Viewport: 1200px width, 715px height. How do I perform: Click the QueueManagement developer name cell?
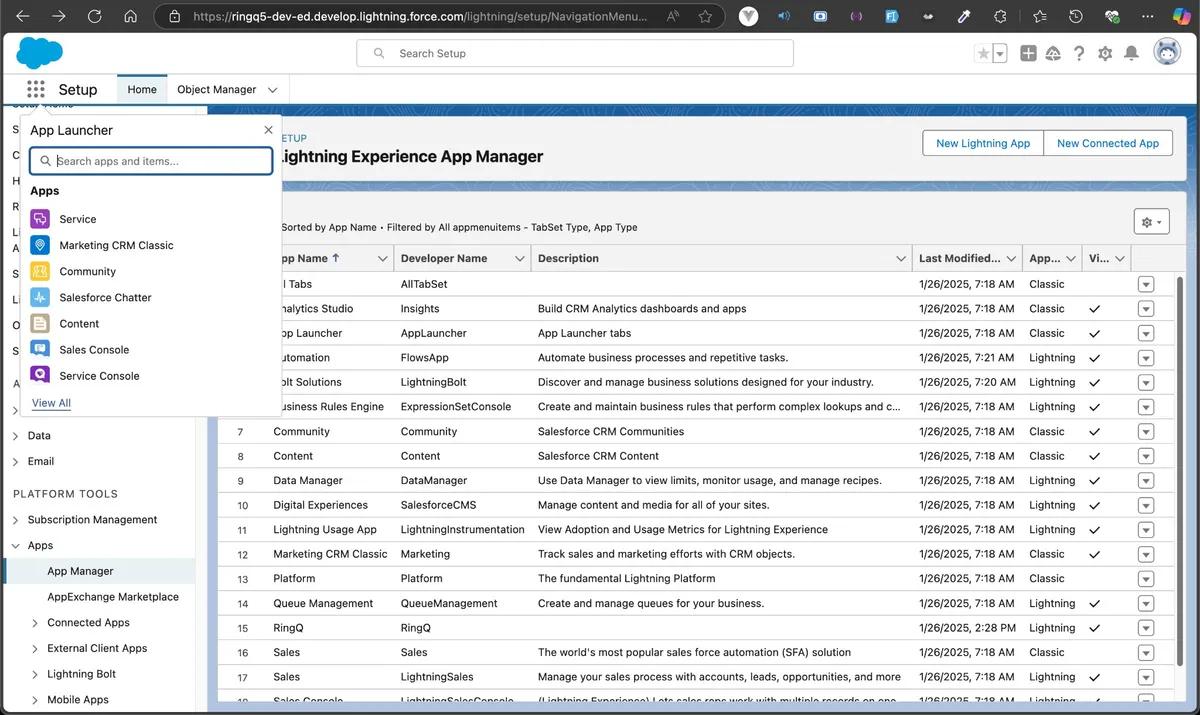click(x=449, y=603)
